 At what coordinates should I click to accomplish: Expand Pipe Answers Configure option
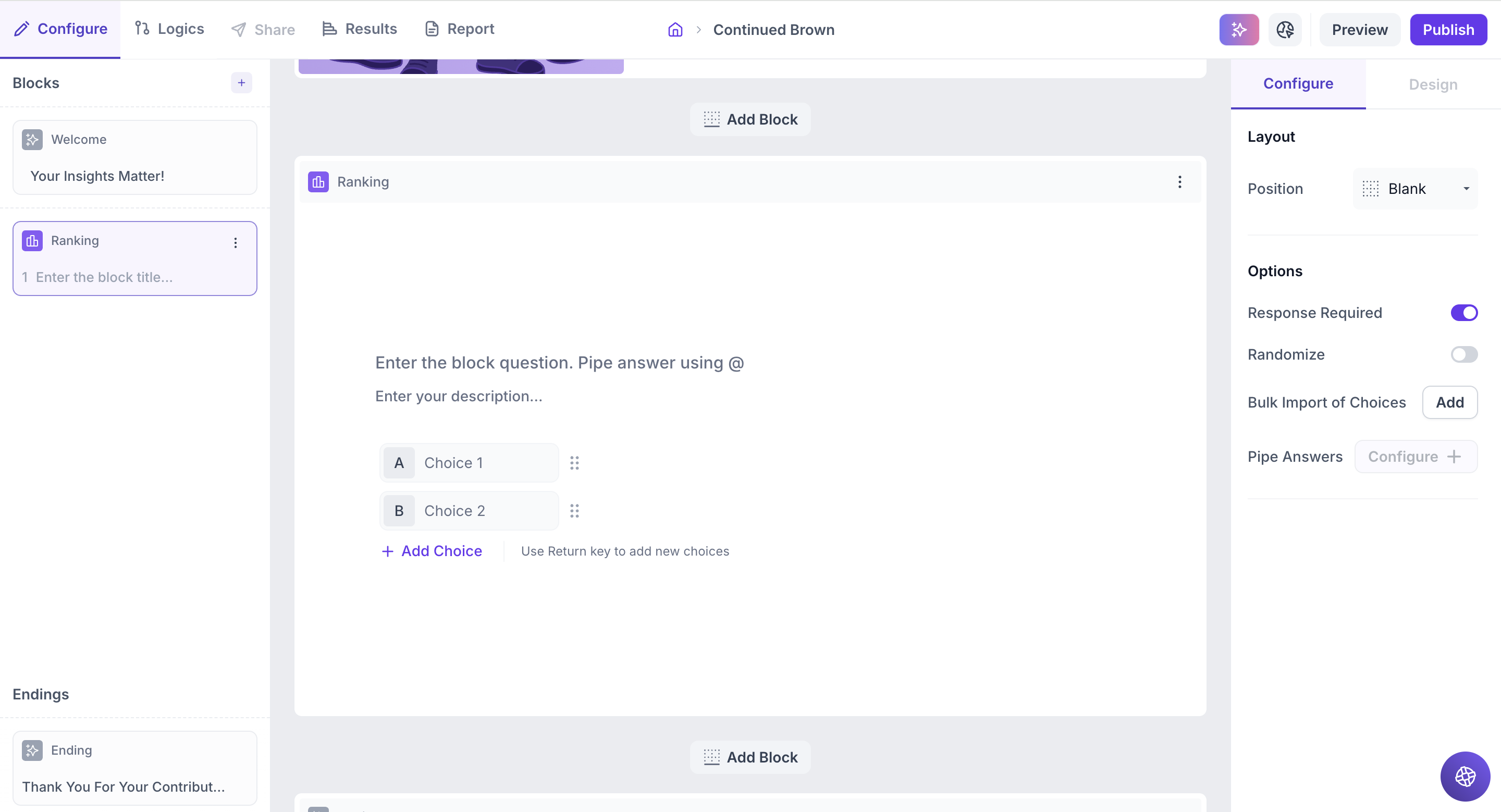pyautogui.click(x=1415, y=457)
